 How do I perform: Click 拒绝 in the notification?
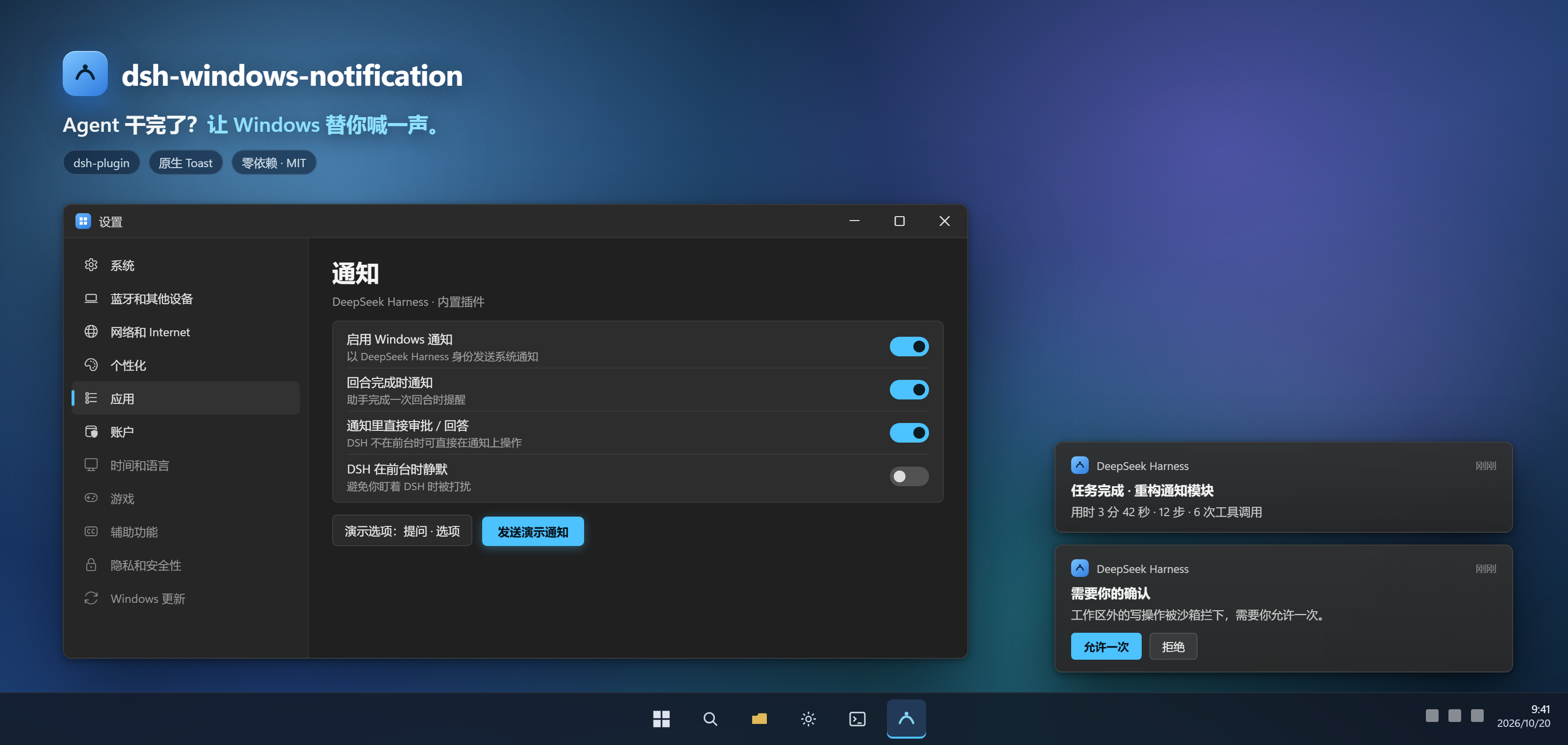point(1173,646)
